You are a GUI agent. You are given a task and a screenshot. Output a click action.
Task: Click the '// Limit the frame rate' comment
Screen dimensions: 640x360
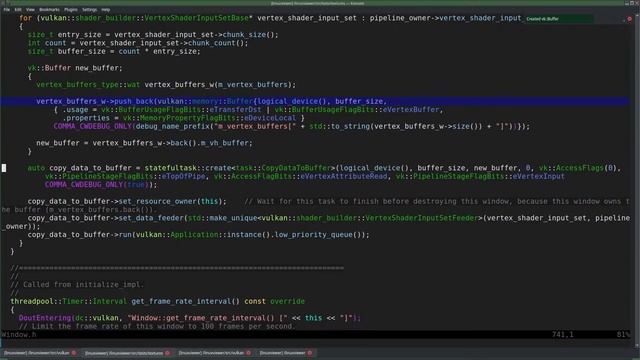click(x=157, y=326)
